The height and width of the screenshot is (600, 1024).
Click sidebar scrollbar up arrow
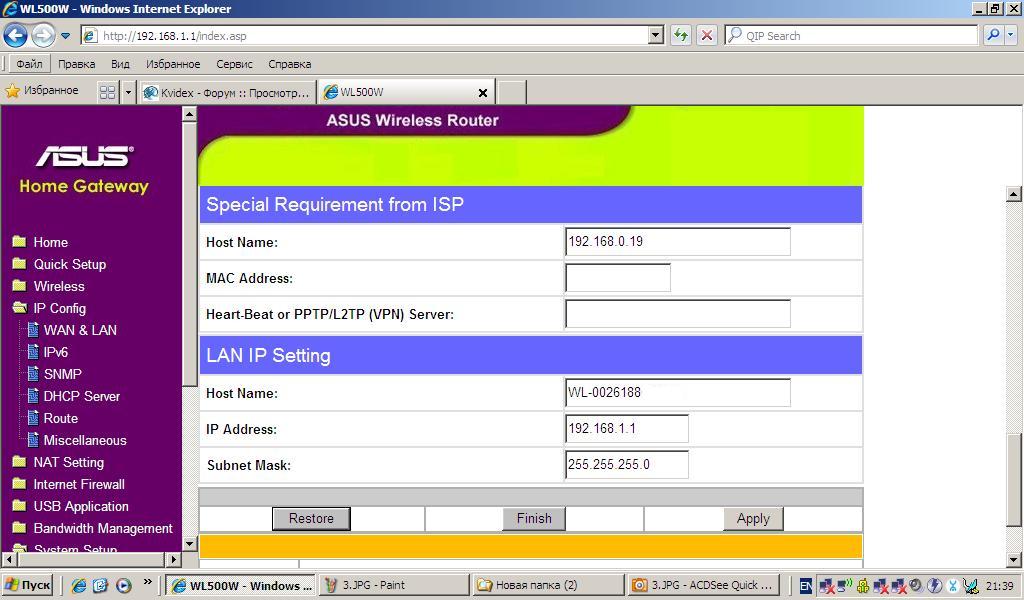(x=189, y=114)
